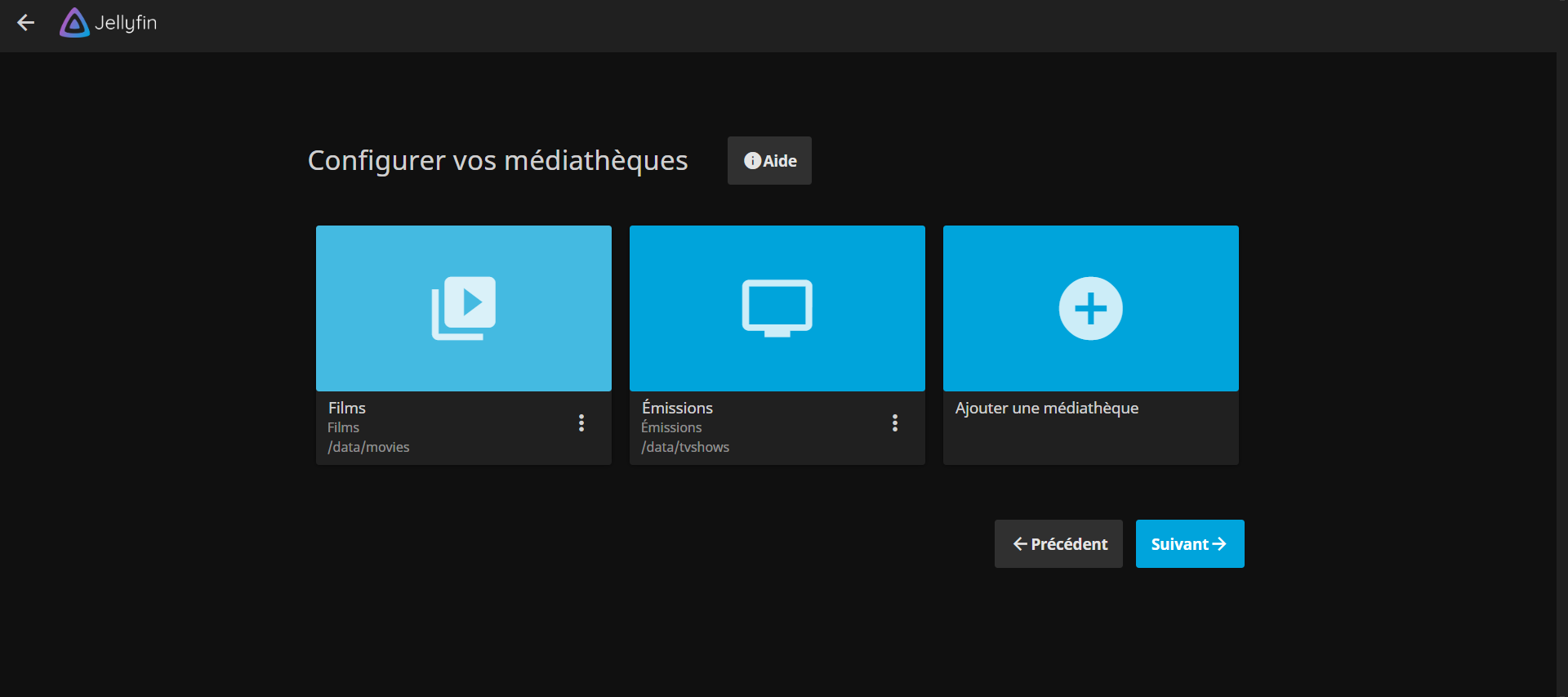
Task: Go back with the Précédent button
Action: coord(1058,544)
